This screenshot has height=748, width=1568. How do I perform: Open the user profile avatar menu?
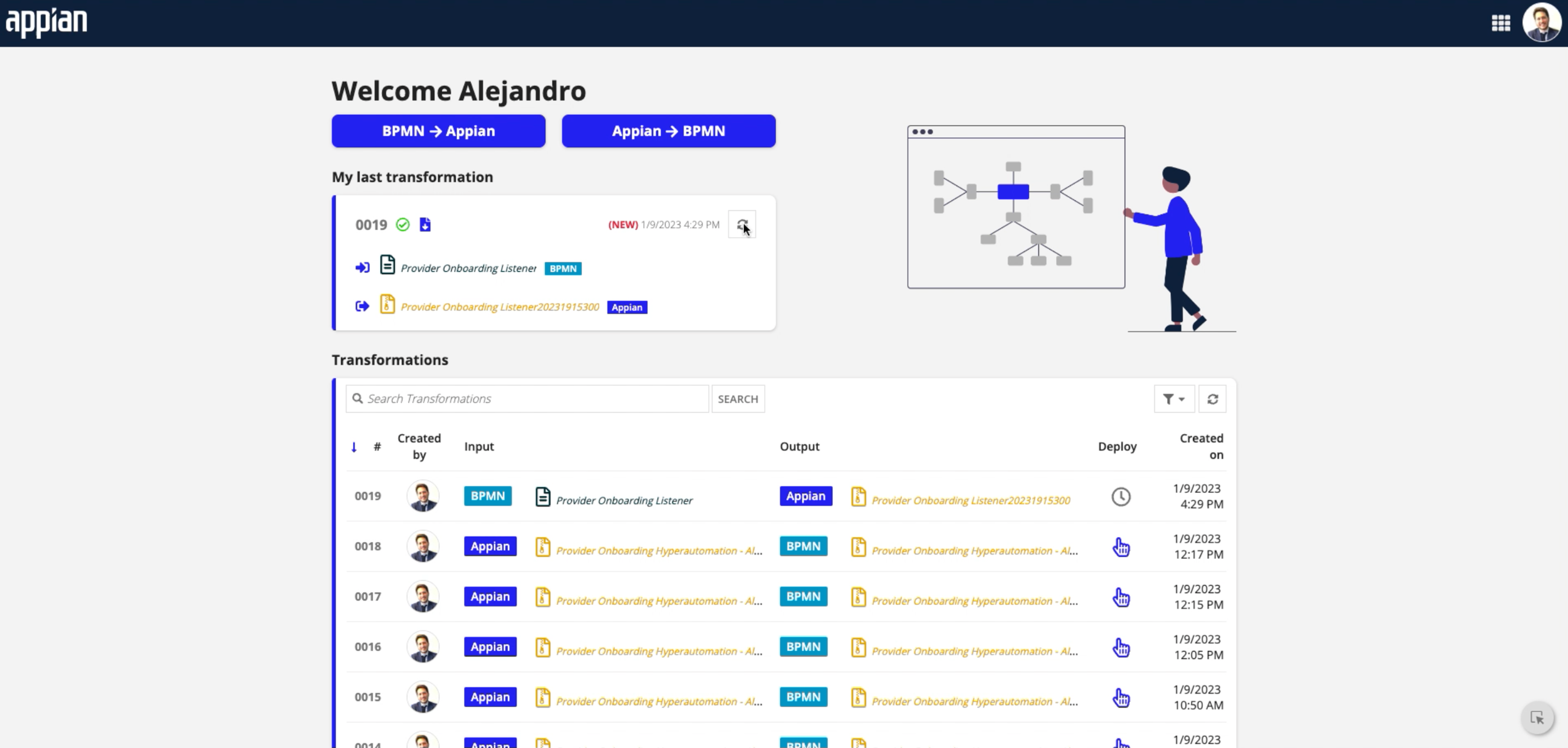(x=1541, y=22)
